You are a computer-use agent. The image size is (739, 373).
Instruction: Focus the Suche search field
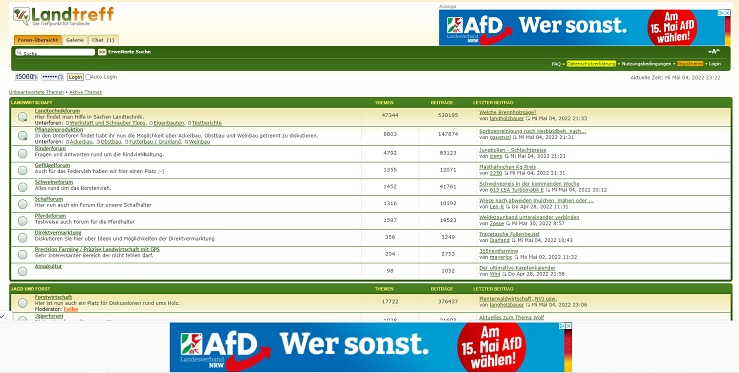[x=55, y=52]
